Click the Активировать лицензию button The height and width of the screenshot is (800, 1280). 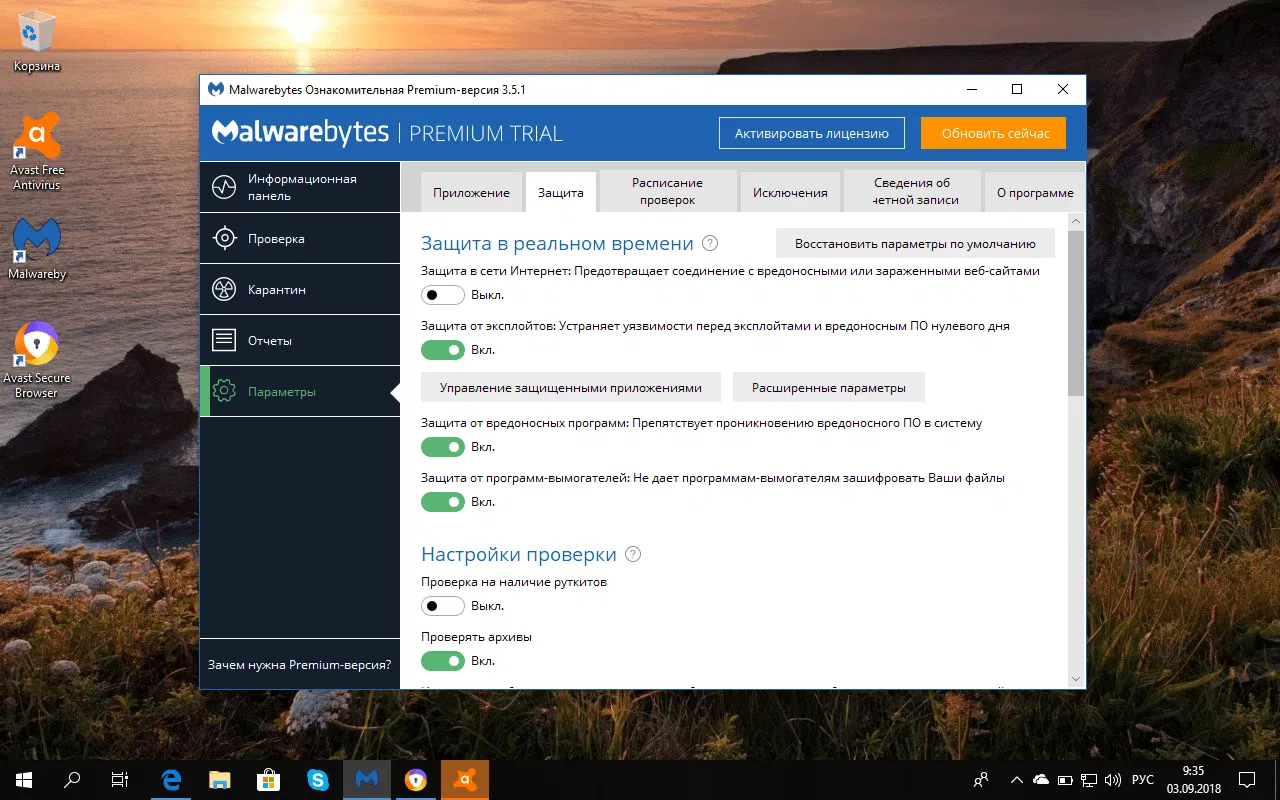click(x=811, y=131)
